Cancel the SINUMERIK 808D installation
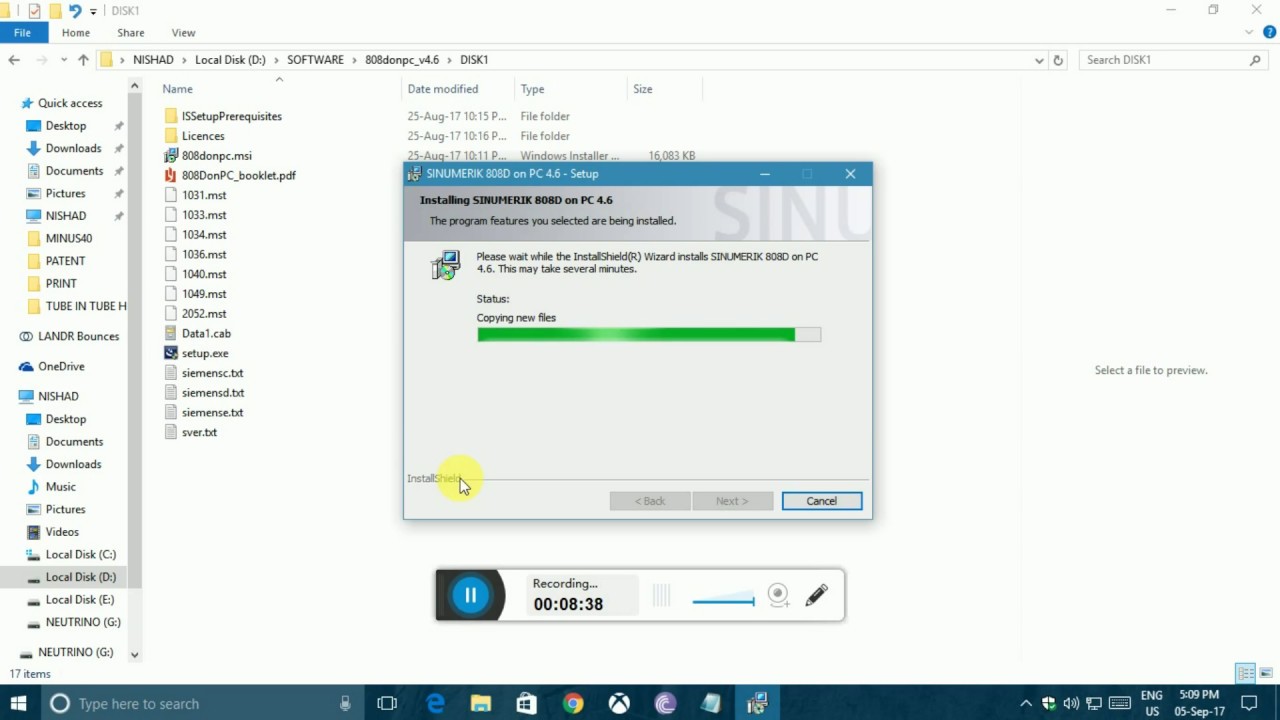The height and width of the screenshot is (720, 1280). [822, 501]
